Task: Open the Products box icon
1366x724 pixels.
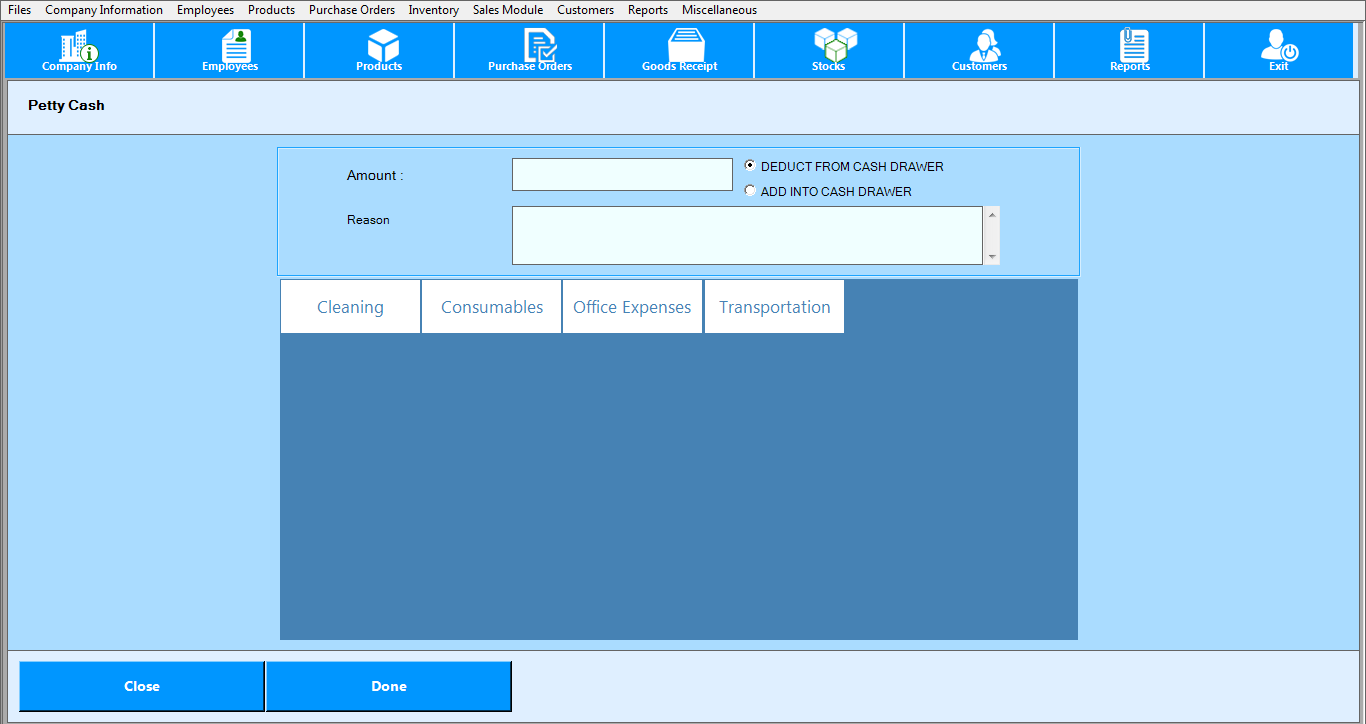Action: click(380, 48)
